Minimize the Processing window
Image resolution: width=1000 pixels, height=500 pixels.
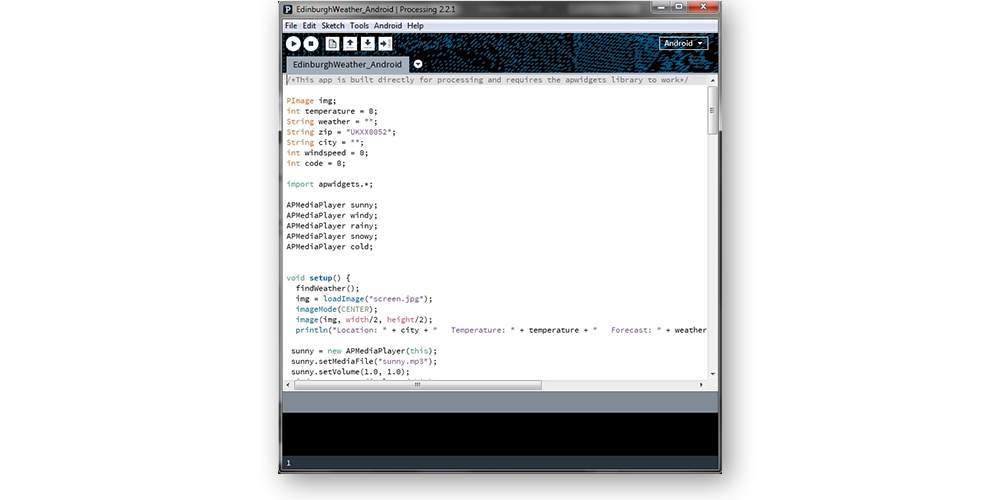(661, 6)
